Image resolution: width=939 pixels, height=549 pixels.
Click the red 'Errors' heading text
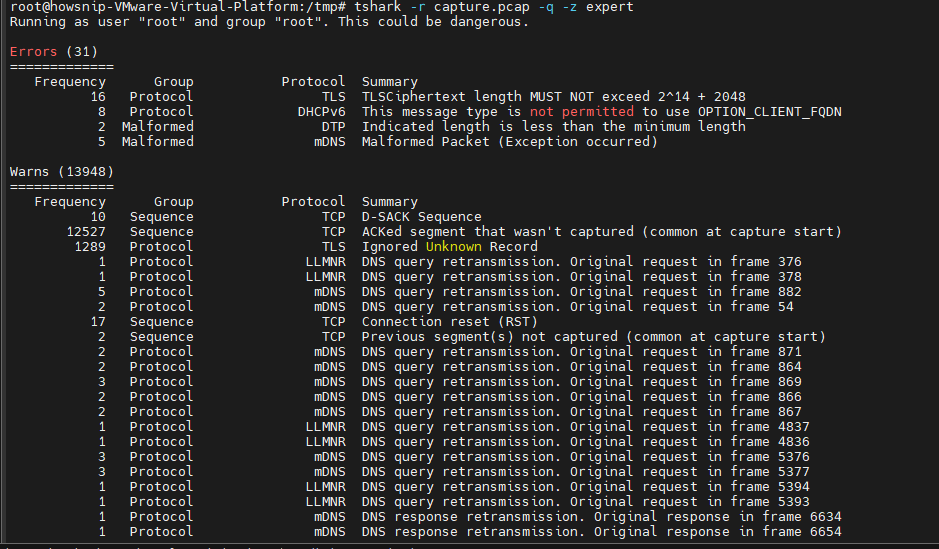coord(34,51)
